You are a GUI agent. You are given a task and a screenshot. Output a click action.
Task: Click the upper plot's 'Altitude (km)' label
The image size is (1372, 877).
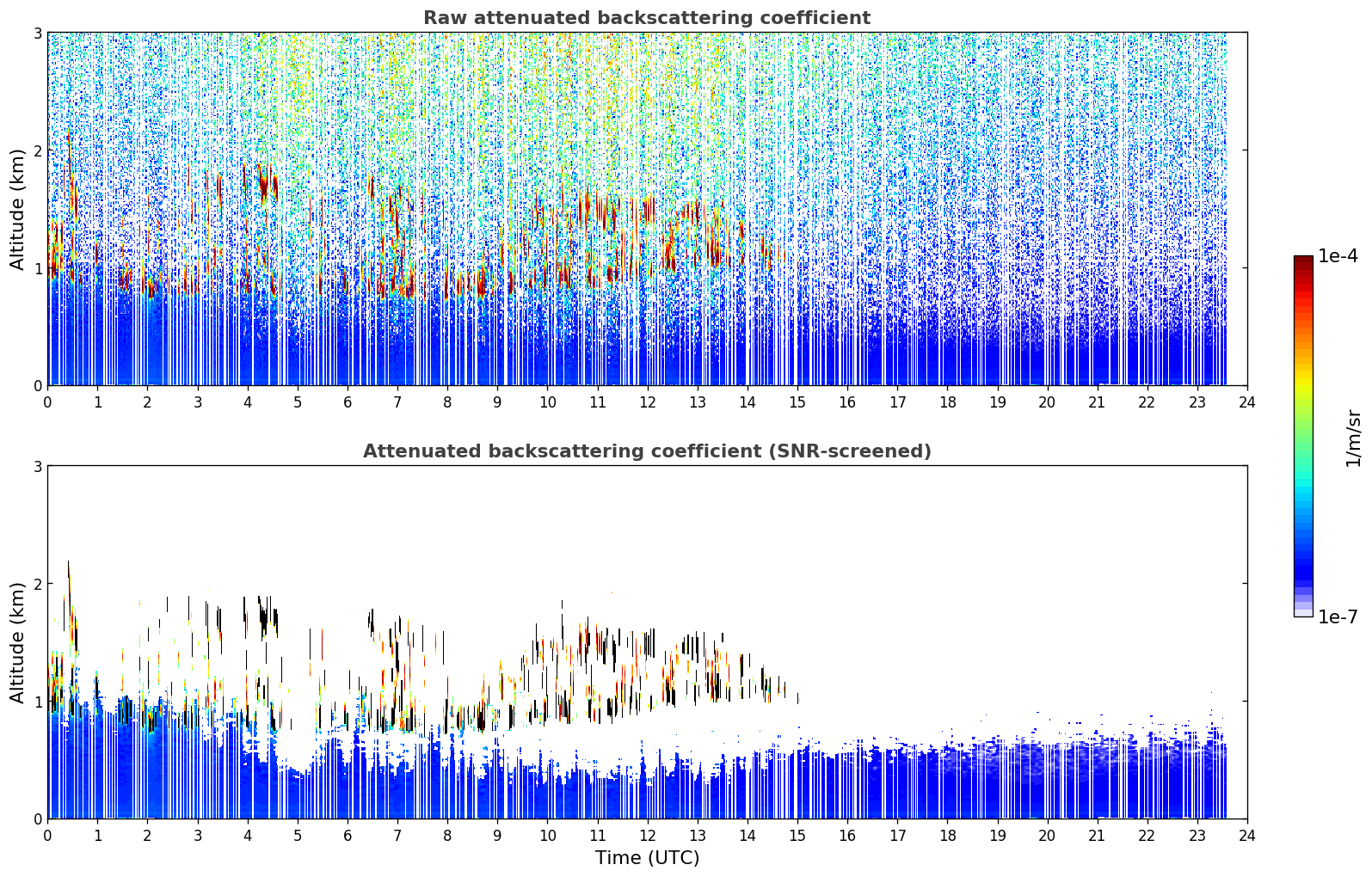point(17,209)
